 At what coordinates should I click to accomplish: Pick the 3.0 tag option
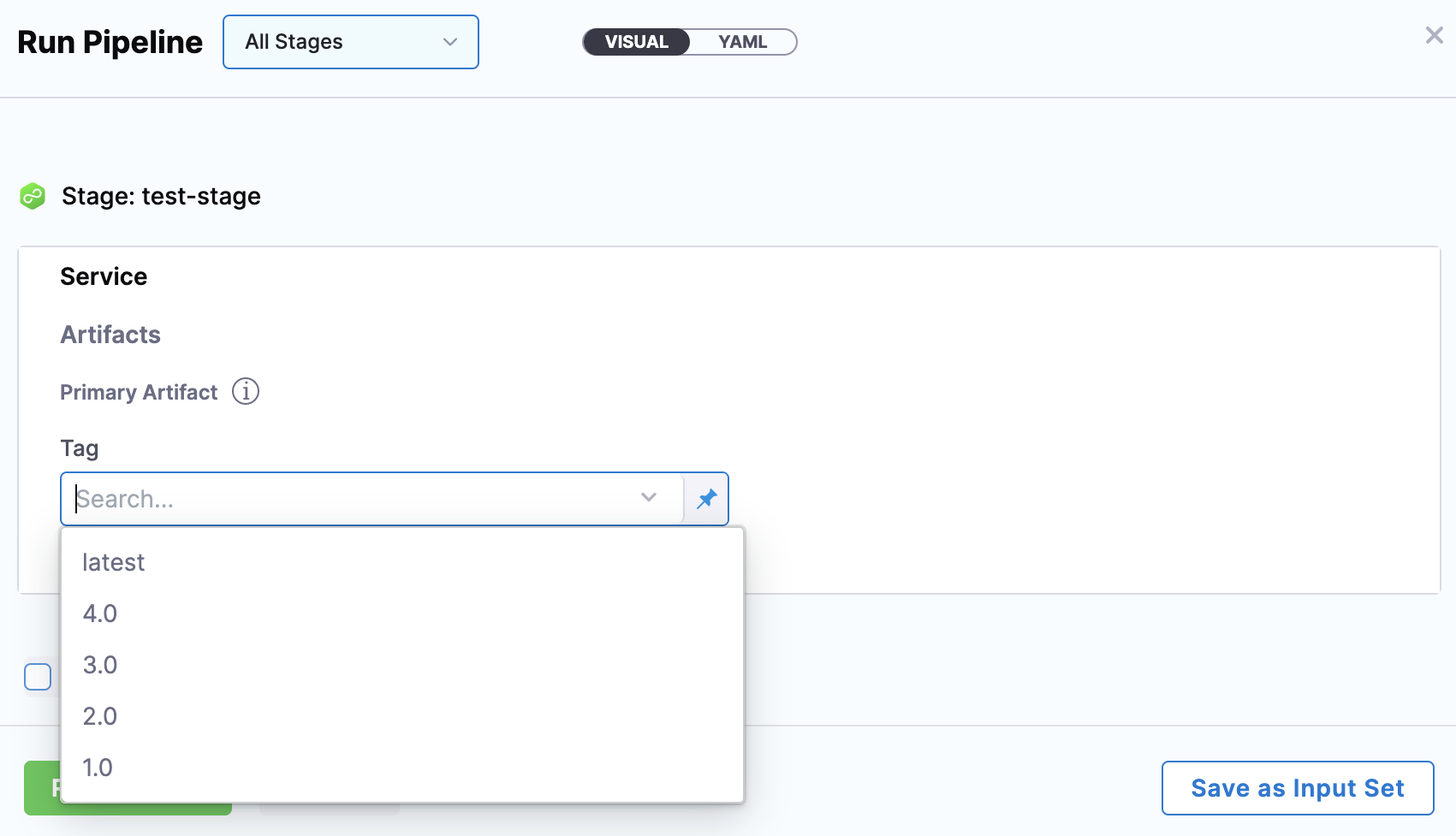click(100, 665)
